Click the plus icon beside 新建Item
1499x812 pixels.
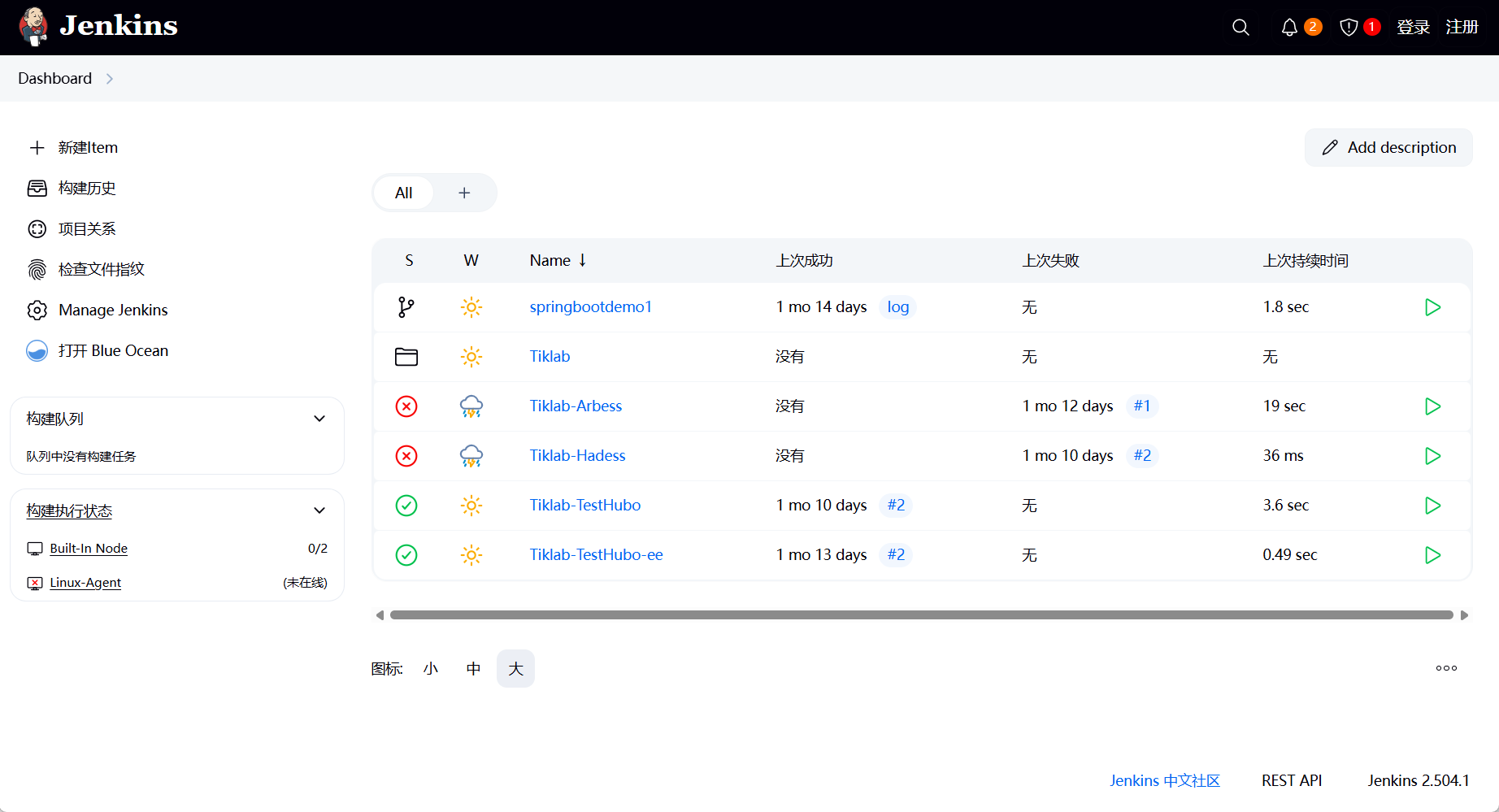(x=37, y=148)
